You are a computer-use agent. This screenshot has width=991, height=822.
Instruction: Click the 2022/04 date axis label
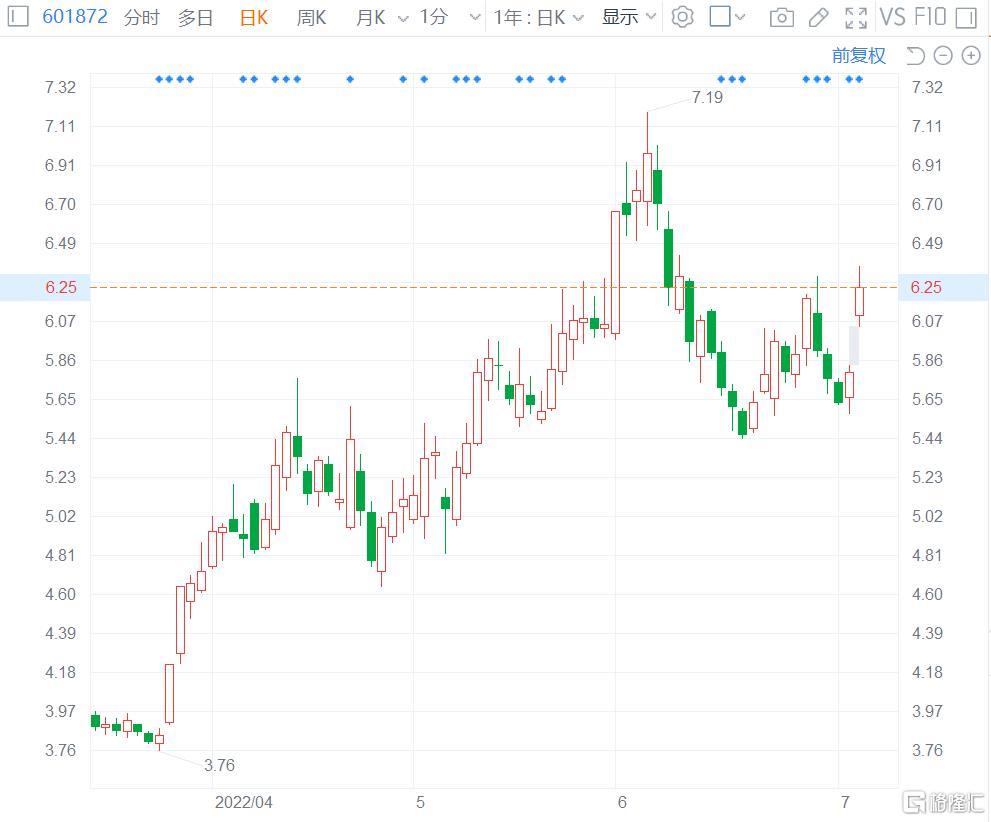[243, 802]
